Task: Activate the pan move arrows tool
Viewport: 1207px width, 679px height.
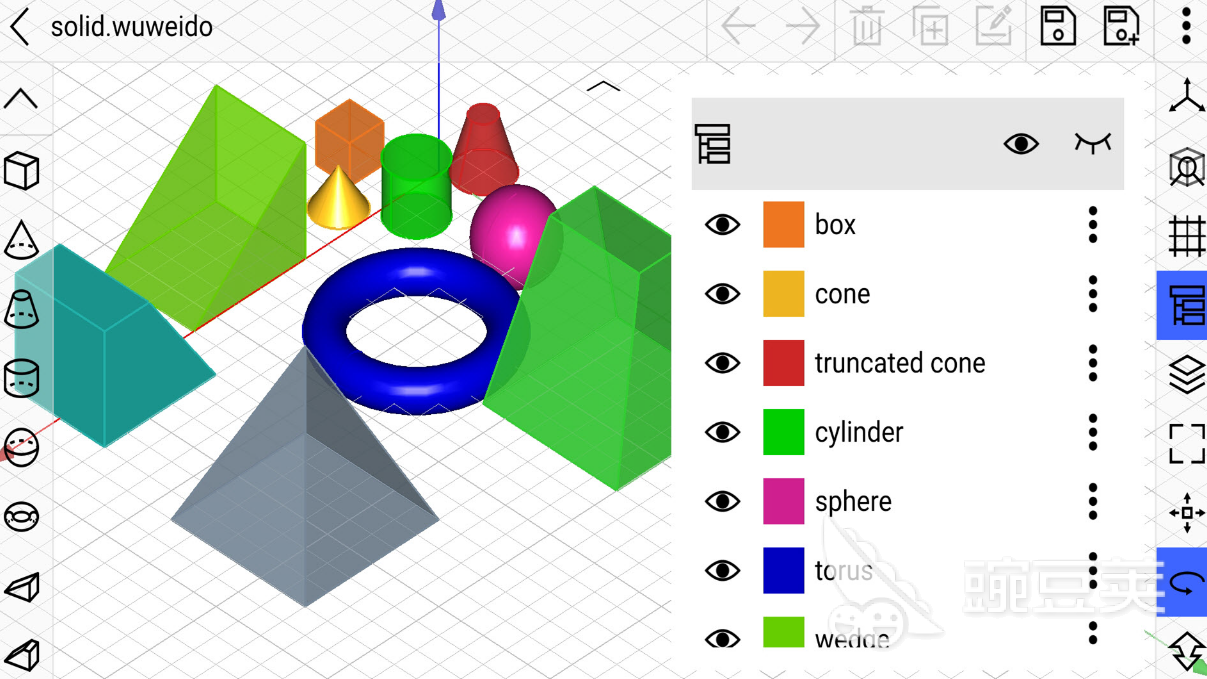Action: pos(1187,512)
